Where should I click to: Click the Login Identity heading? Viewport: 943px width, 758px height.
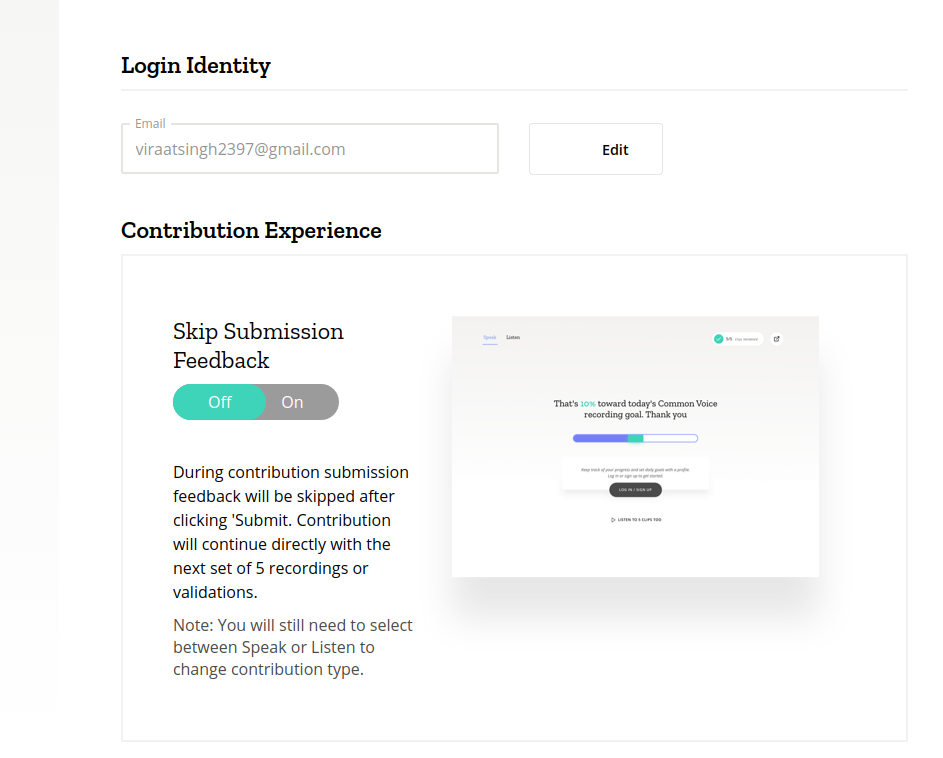coord(195,65)
